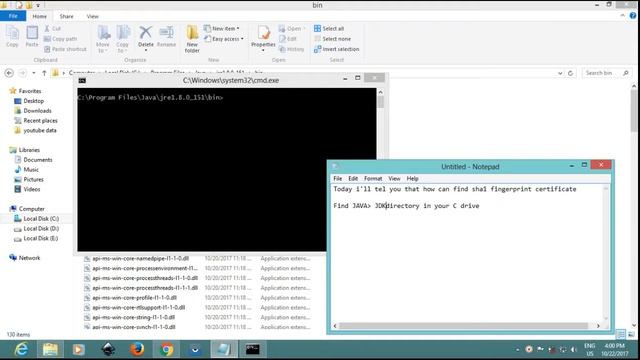Screen dimensions: 640x360
Task: Open Notepad Format menu
Action: (373, 178)
